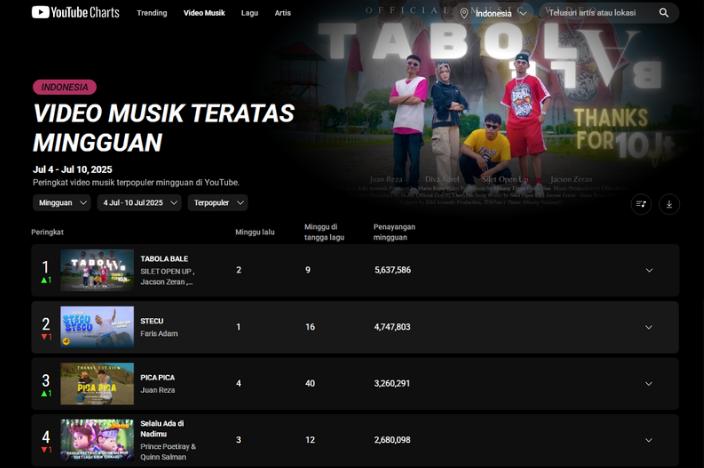This screenshot has height=468, width=704.
Task: Click the VIDEO MUSIK TERATAS MINGGUAN heading
Action: pos(163,128)
